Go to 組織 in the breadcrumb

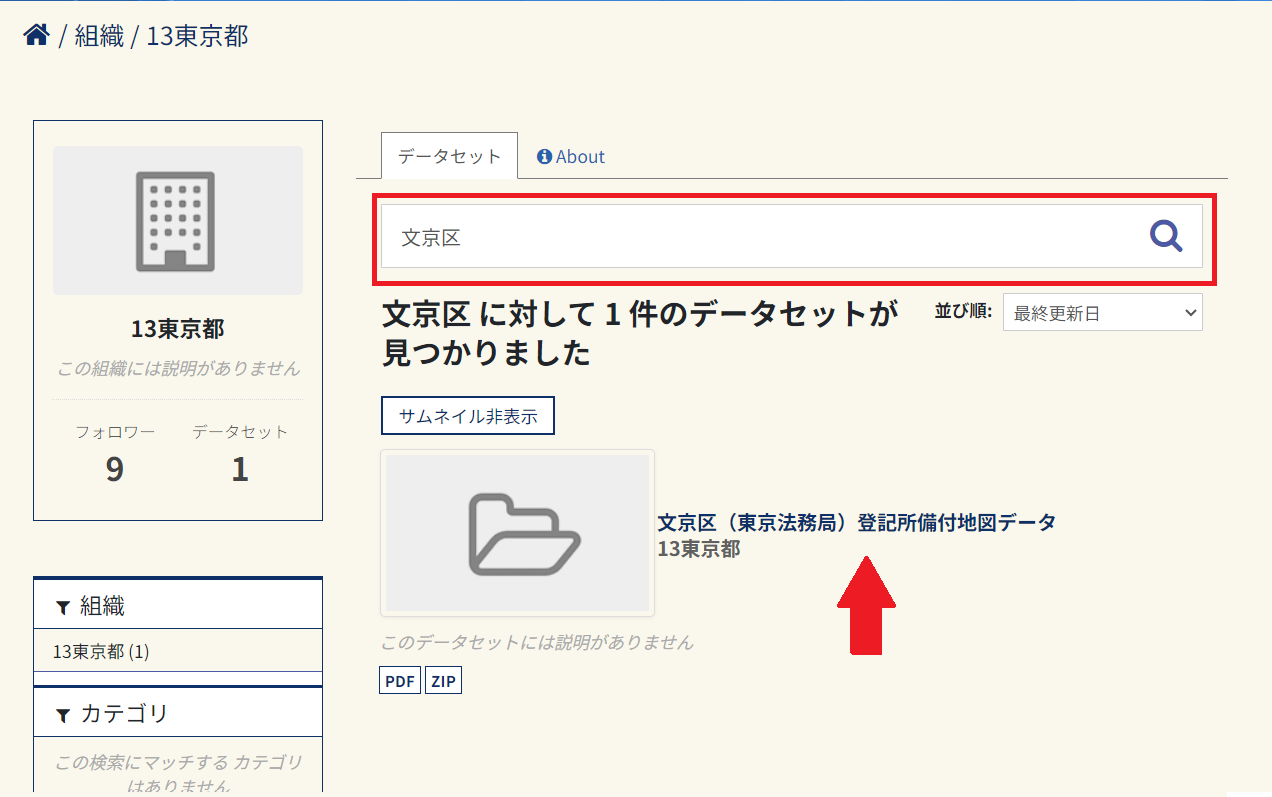pos(99,37)
